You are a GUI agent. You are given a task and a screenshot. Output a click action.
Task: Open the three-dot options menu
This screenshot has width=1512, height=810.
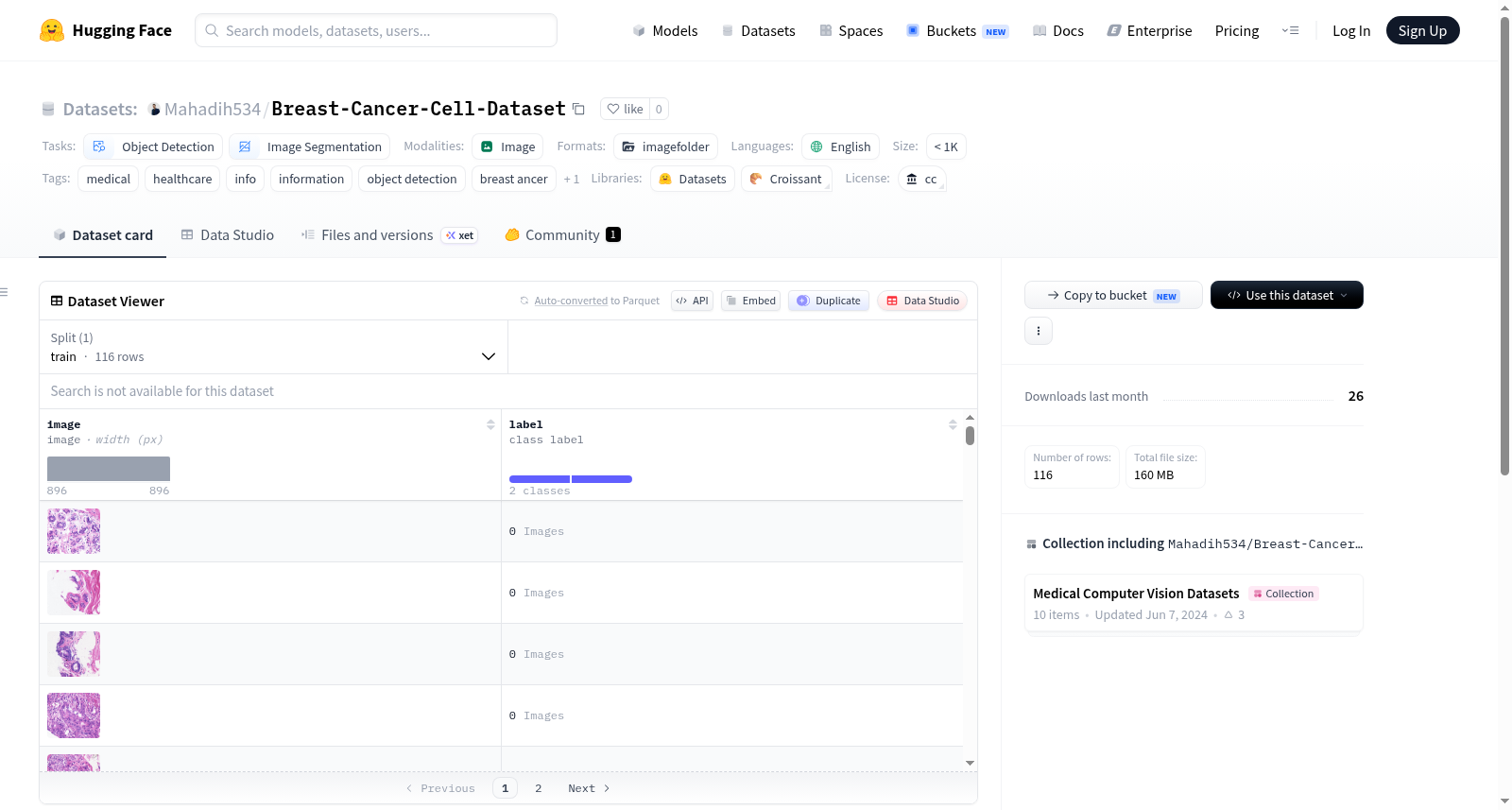pos(1039,331)
